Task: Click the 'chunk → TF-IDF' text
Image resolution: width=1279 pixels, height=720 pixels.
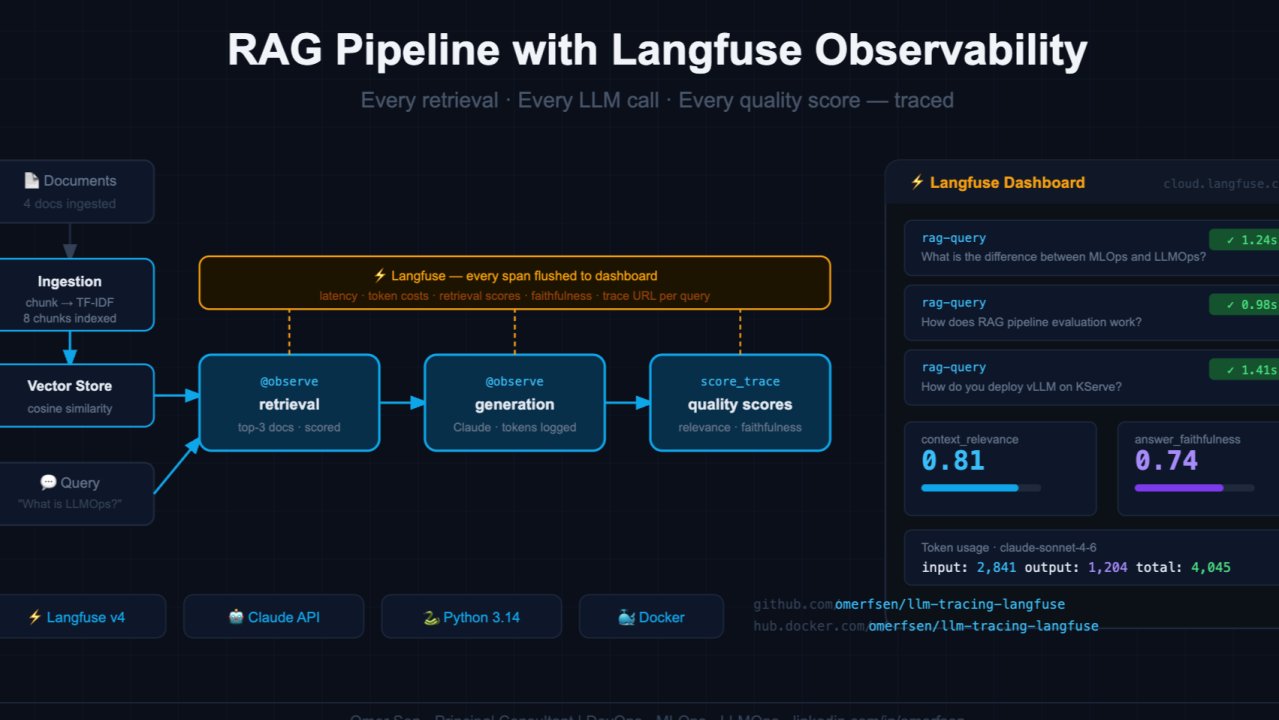Action: click(x=70, y=302)
